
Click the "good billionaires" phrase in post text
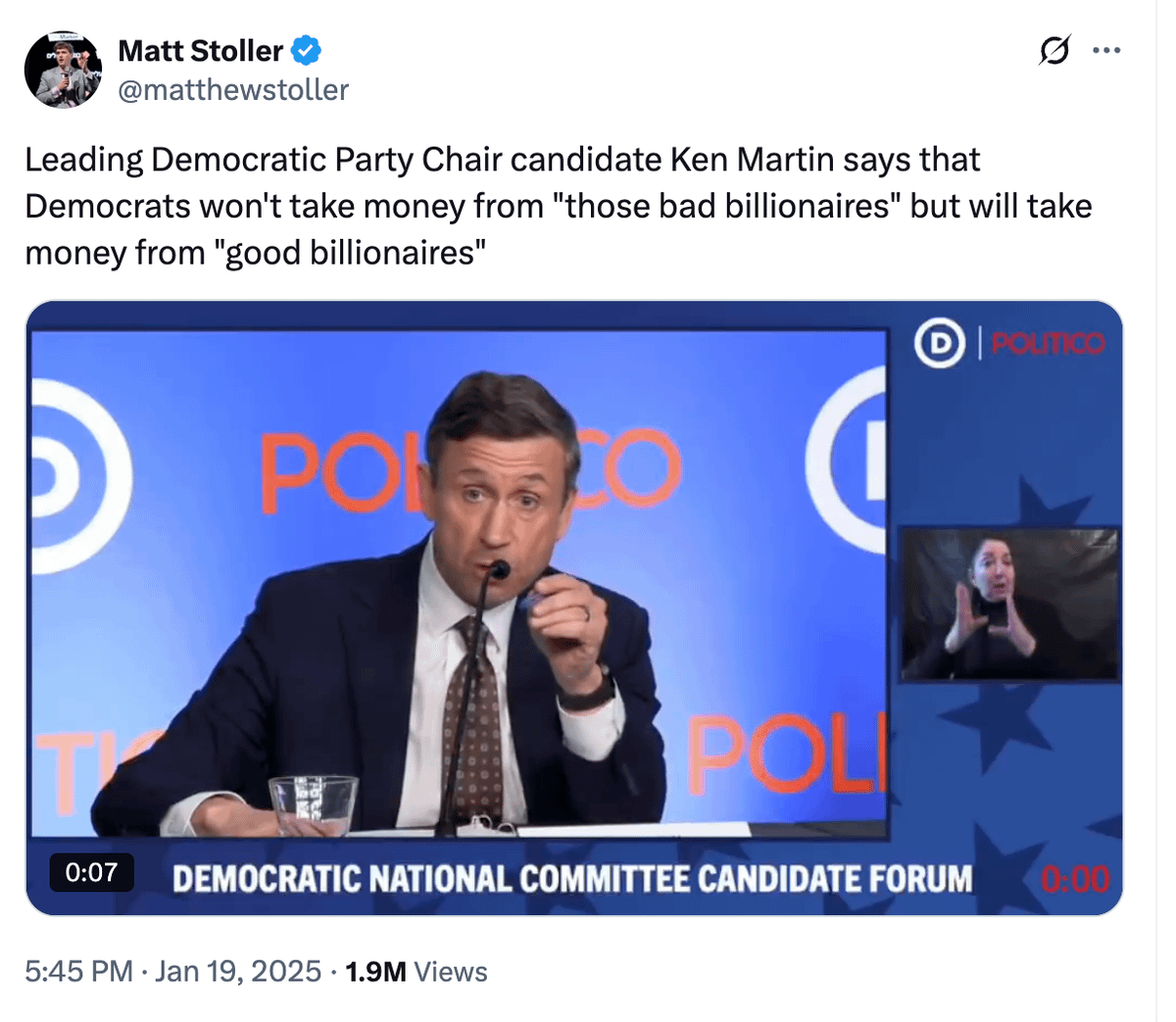[356, 253]
